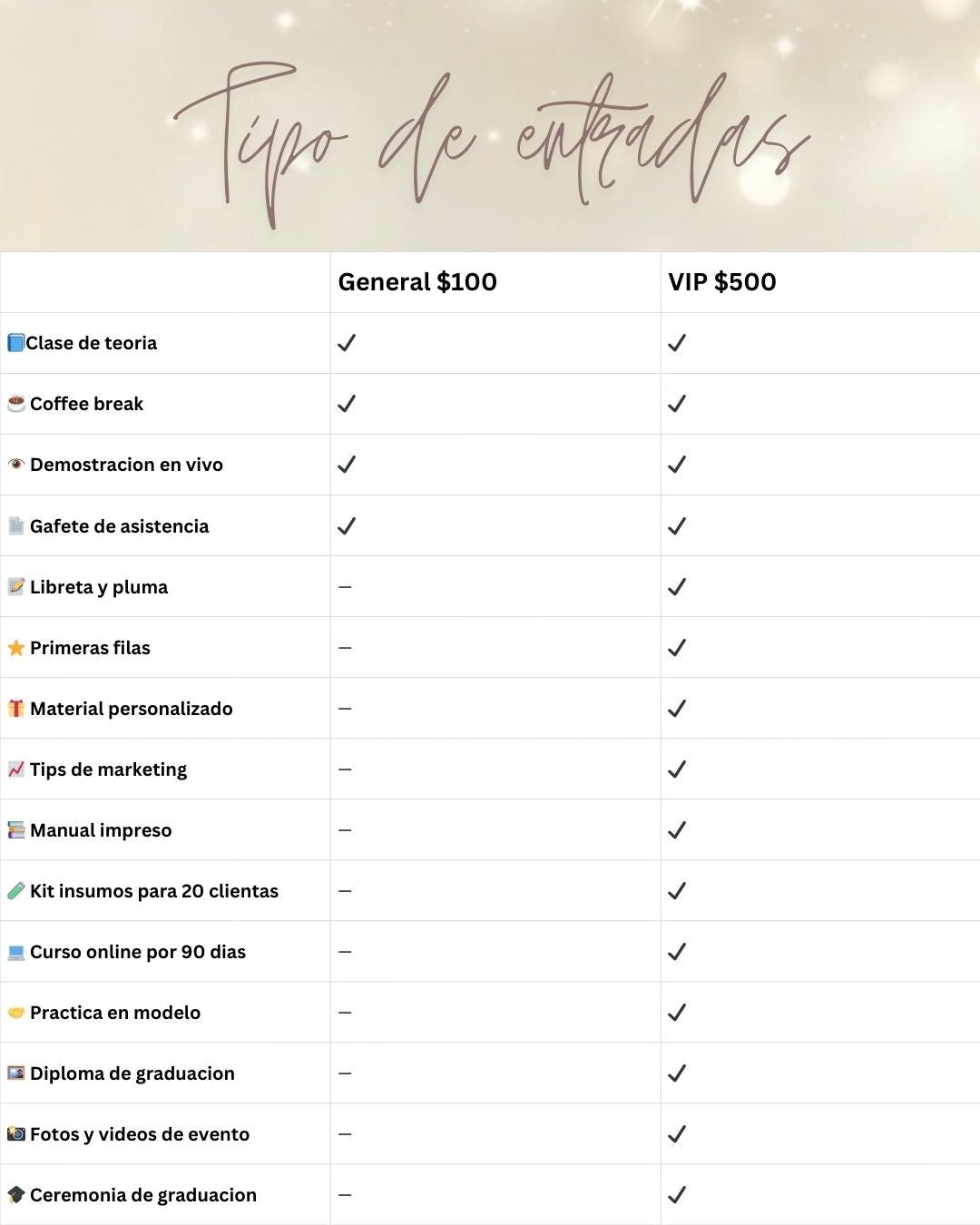This screenshot has height=1225, width=980.
Task: Click the laptop icon beside Curso online
Action: (16, 952)
